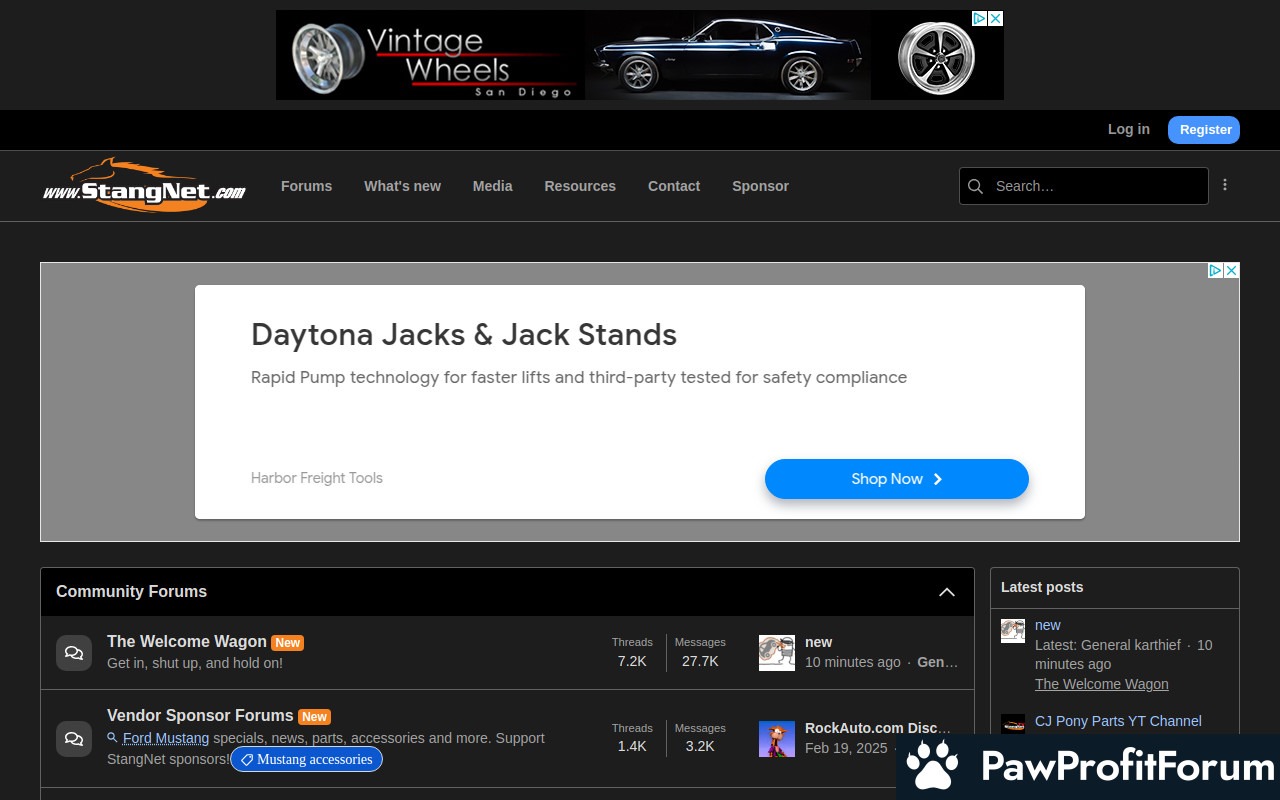
Task: Click the AdChoices icon on Daytona ad
Action: [1216, 271]
